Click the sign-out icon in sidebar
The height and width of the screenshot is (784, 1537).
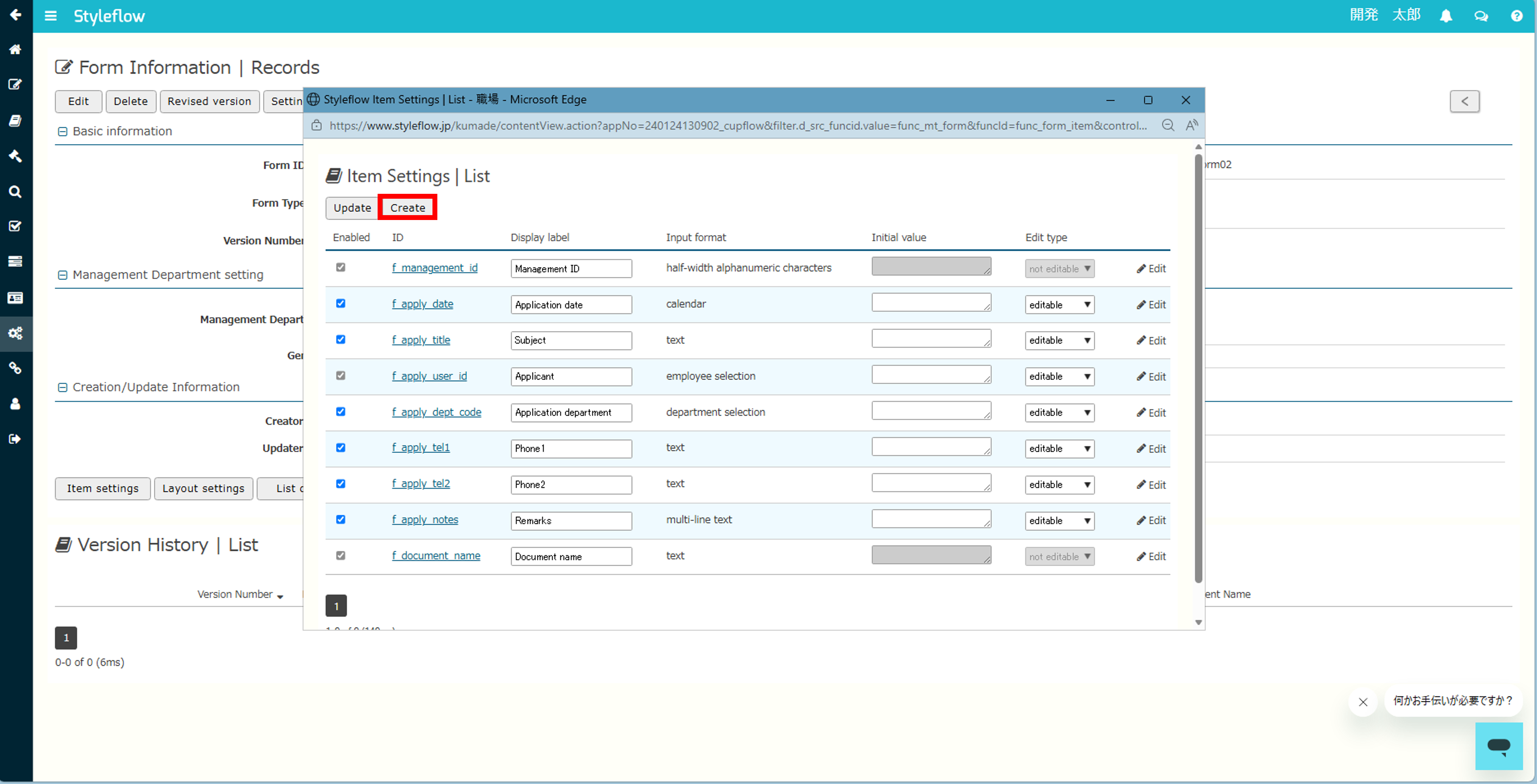click(x=15, y=439)
